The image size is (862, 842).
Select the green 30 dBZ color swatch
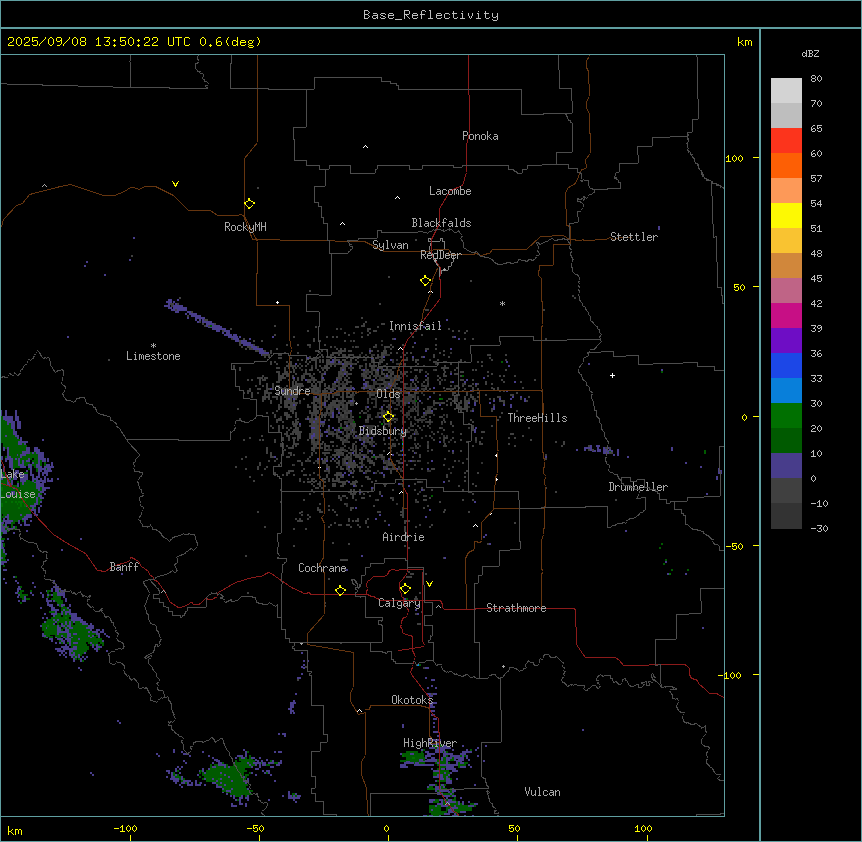click(x=786, y=416)
